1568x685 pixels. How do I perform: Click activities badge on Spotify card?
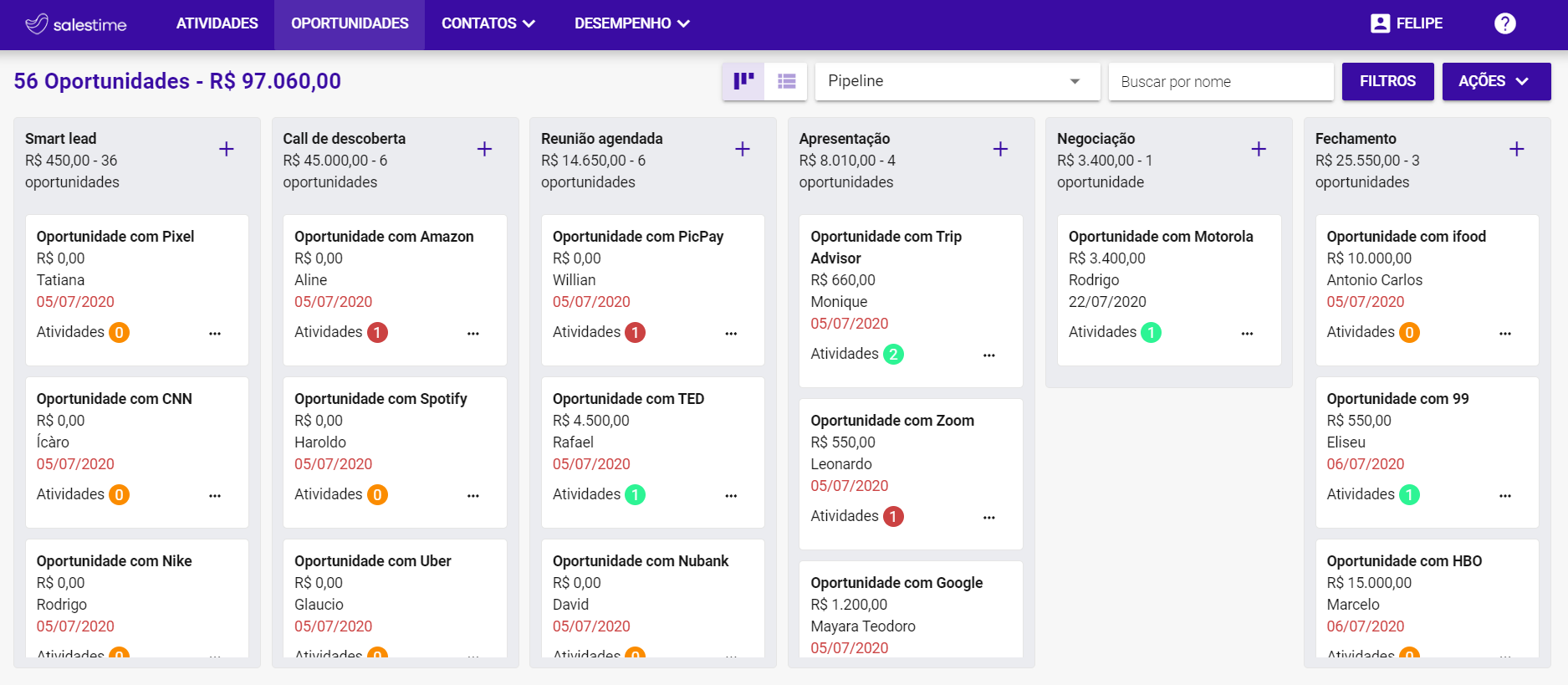378,495
